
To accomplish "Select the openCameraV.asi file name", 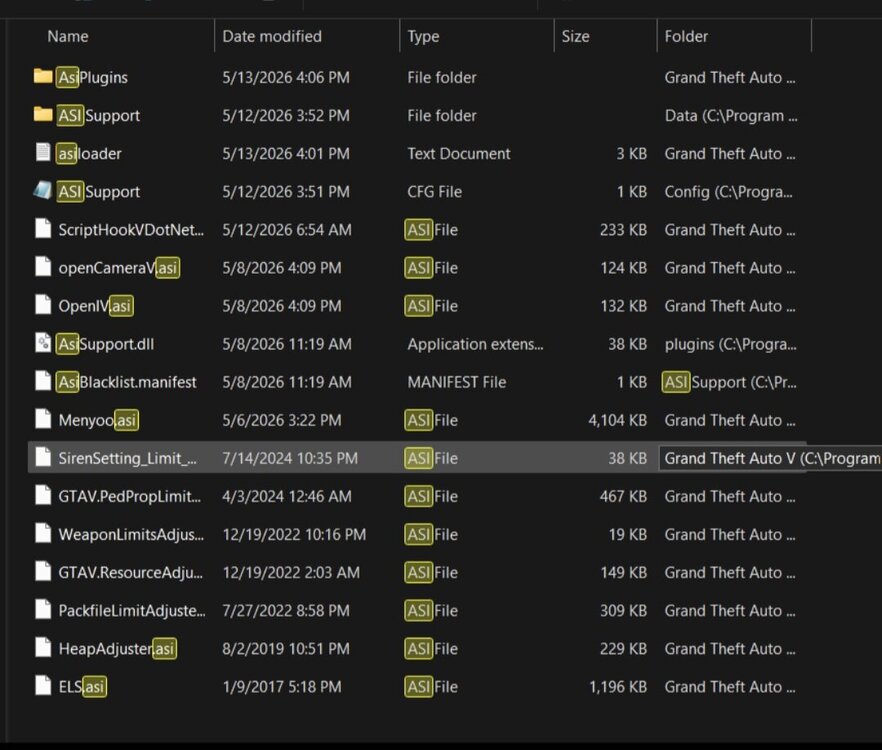I will coord(119,268).
